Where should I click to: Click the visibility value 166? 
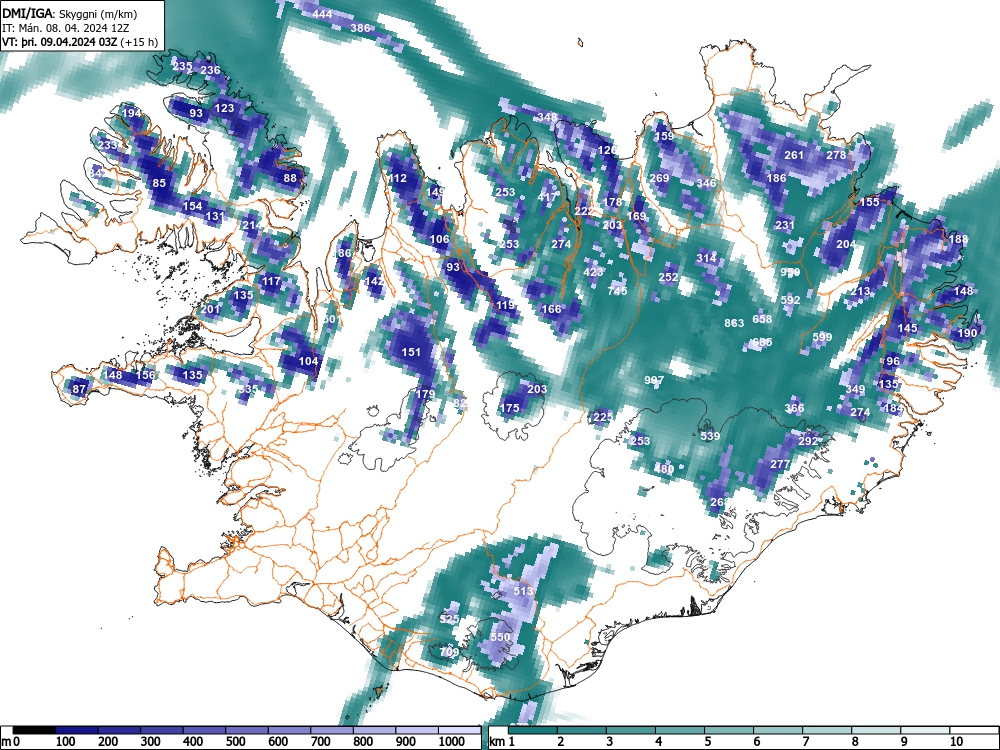coord(552,309)
